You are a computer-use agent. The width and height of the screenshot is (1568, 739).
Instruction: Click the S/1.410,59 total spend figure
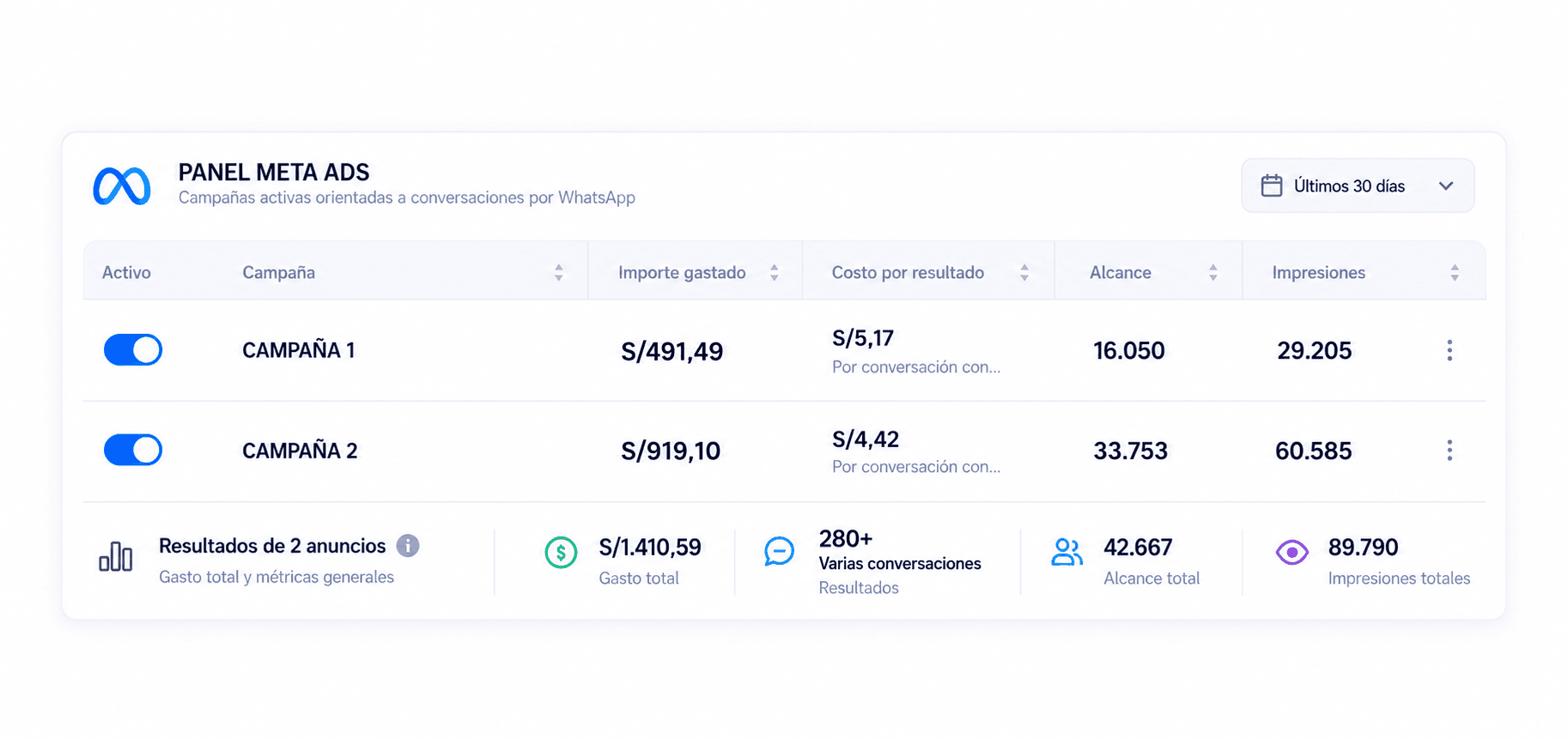pyautogui.click(x=650, y=548)
